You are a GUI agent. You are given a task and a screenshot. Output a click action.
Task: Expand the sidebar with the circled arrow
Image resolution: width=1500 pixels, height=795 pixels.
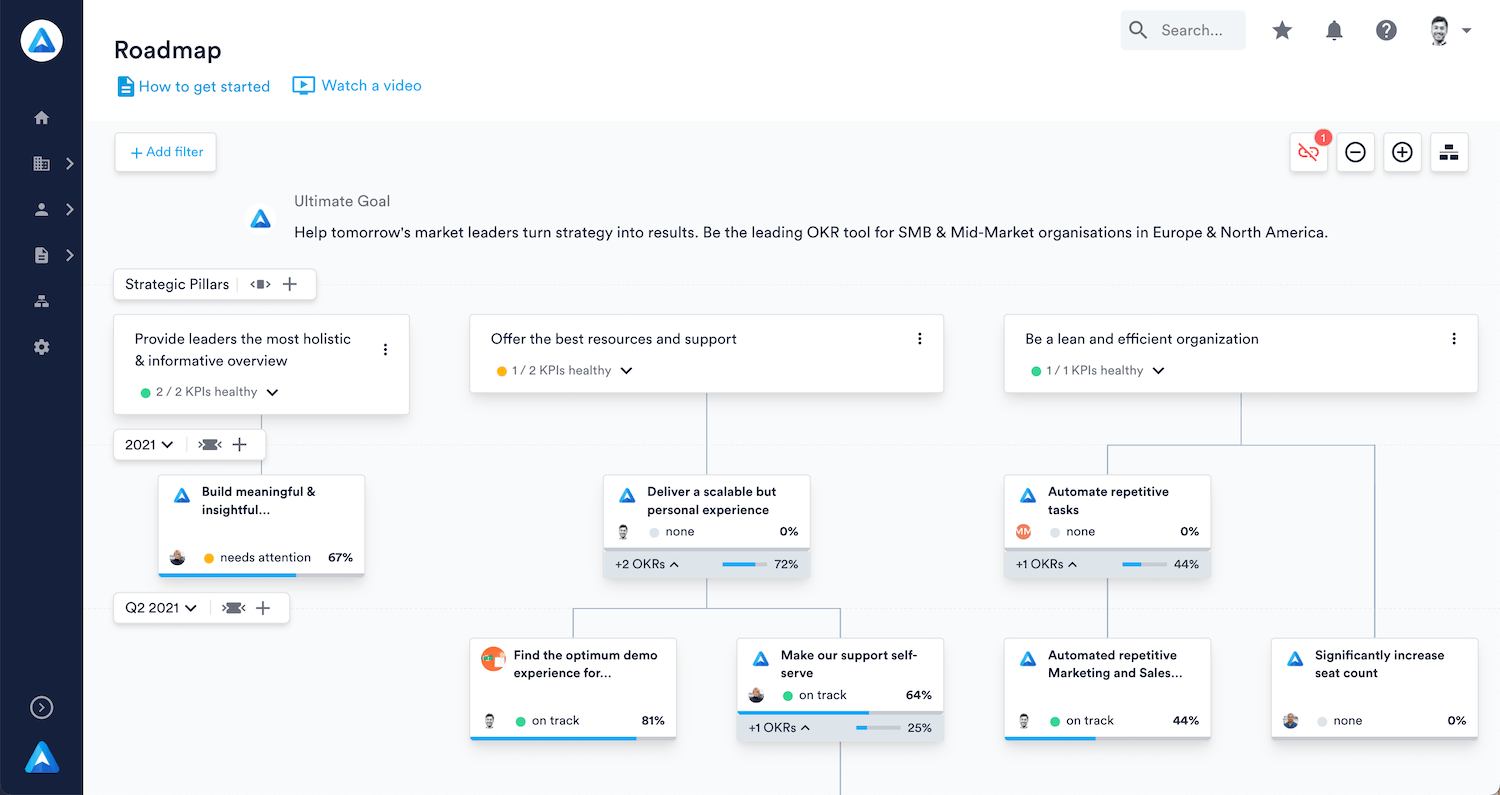click(41, 708)
